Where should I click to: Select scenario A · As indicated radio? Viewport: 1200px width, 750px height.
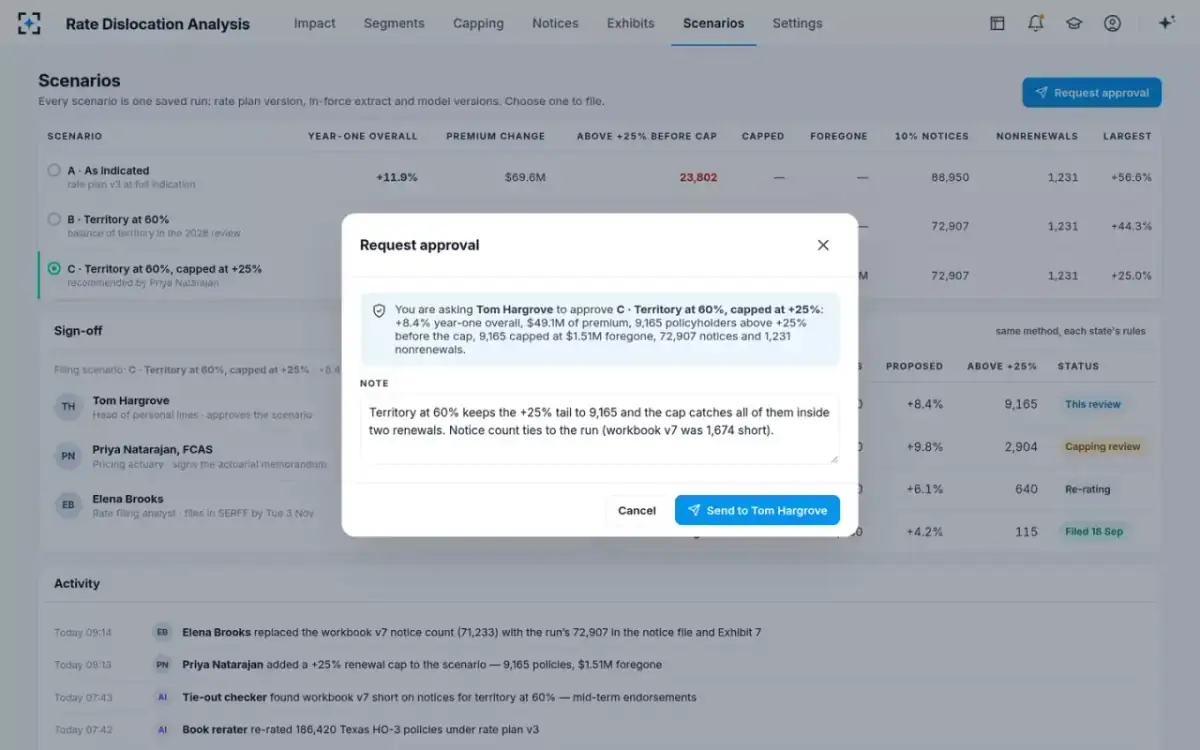click(x=54, y=170)
